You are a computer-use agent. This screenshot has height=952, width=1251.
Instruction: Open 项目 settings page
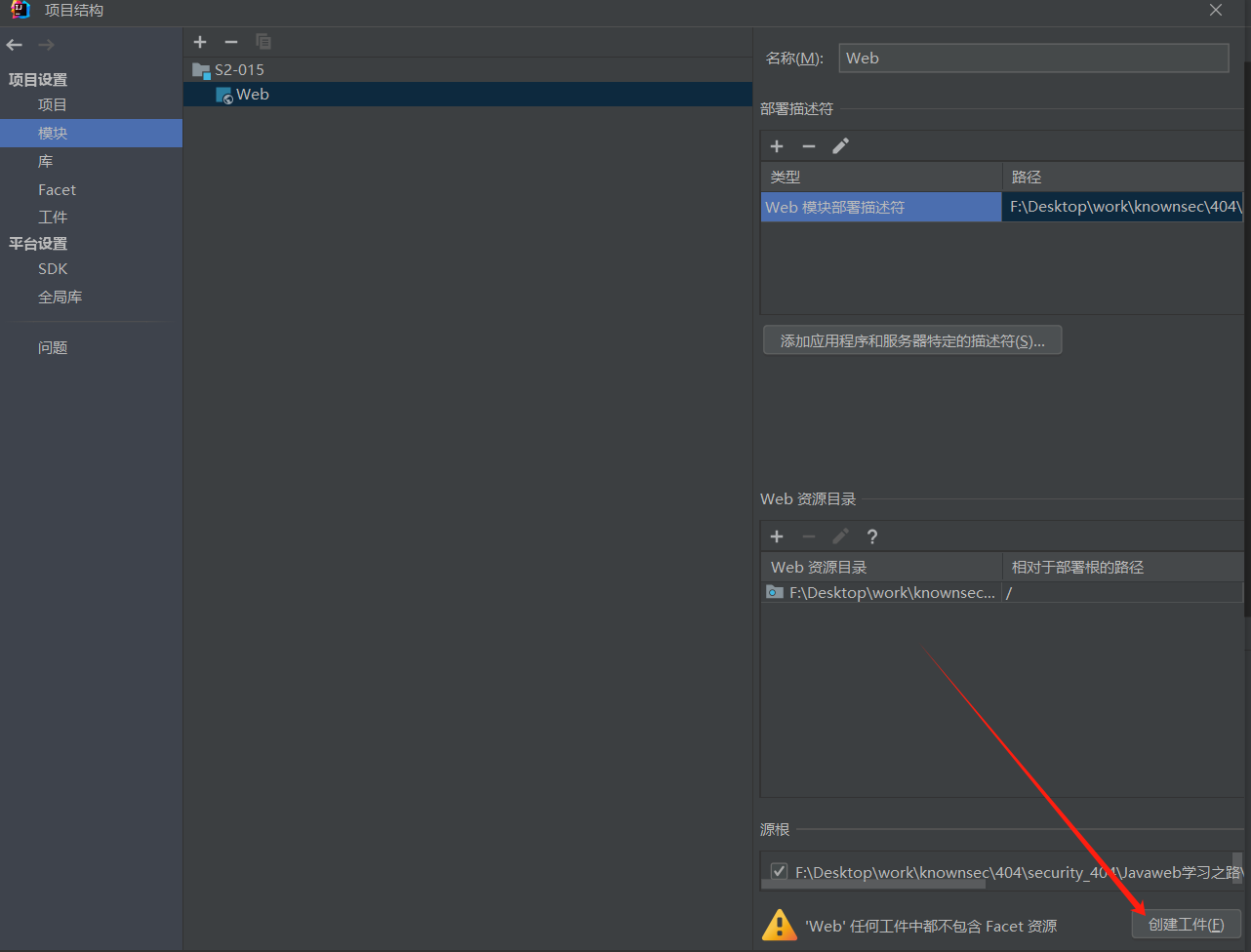click(53, 104)
